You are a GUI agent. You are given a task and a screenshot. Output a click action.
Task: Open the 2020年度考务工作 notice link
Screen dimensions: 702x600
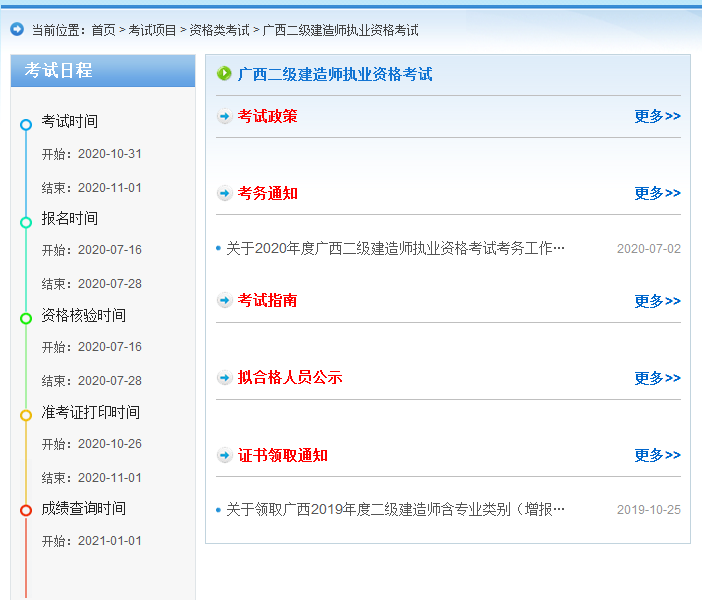395,249
